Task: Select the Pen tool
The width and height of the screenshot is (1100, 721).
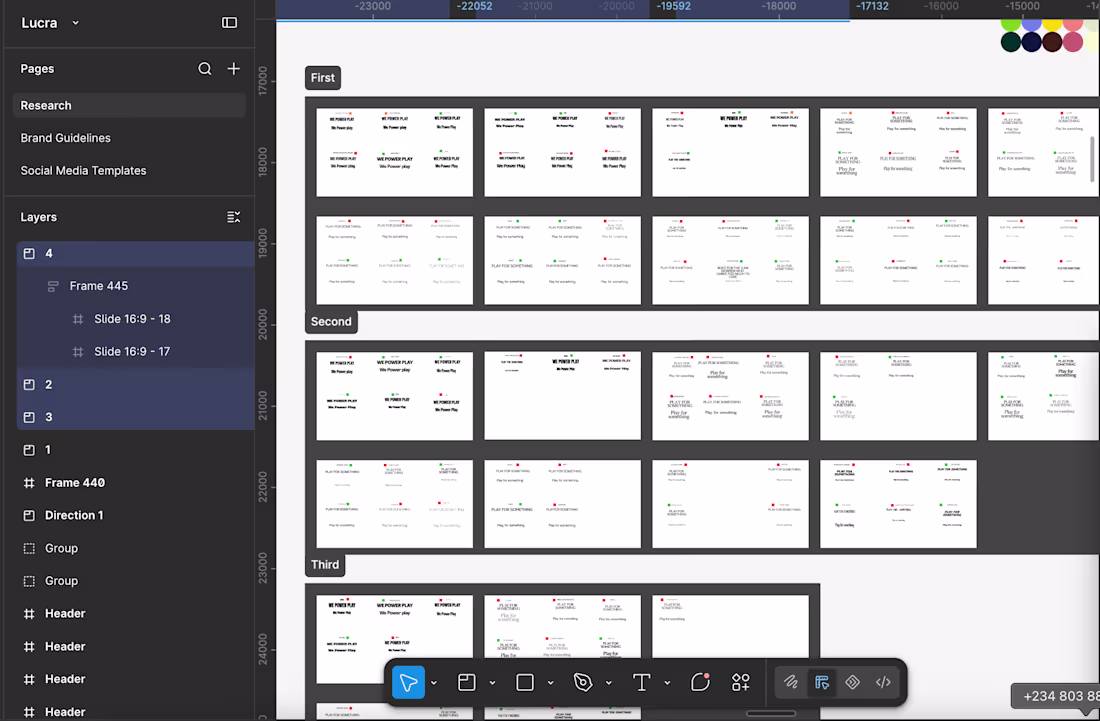Action: pos(583,682)
